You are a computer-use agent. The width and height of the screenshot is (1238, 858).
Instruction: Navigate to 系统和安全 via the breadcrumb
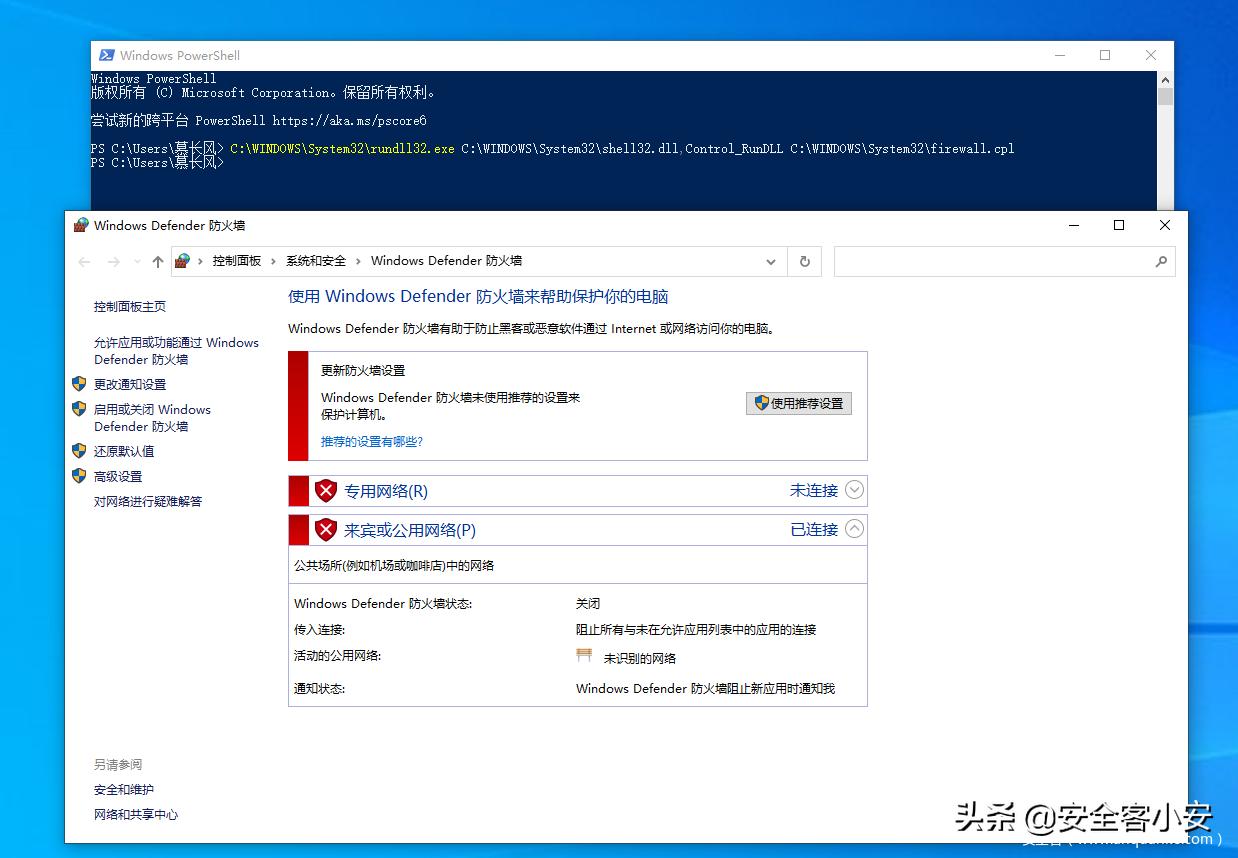click(316, 261)
